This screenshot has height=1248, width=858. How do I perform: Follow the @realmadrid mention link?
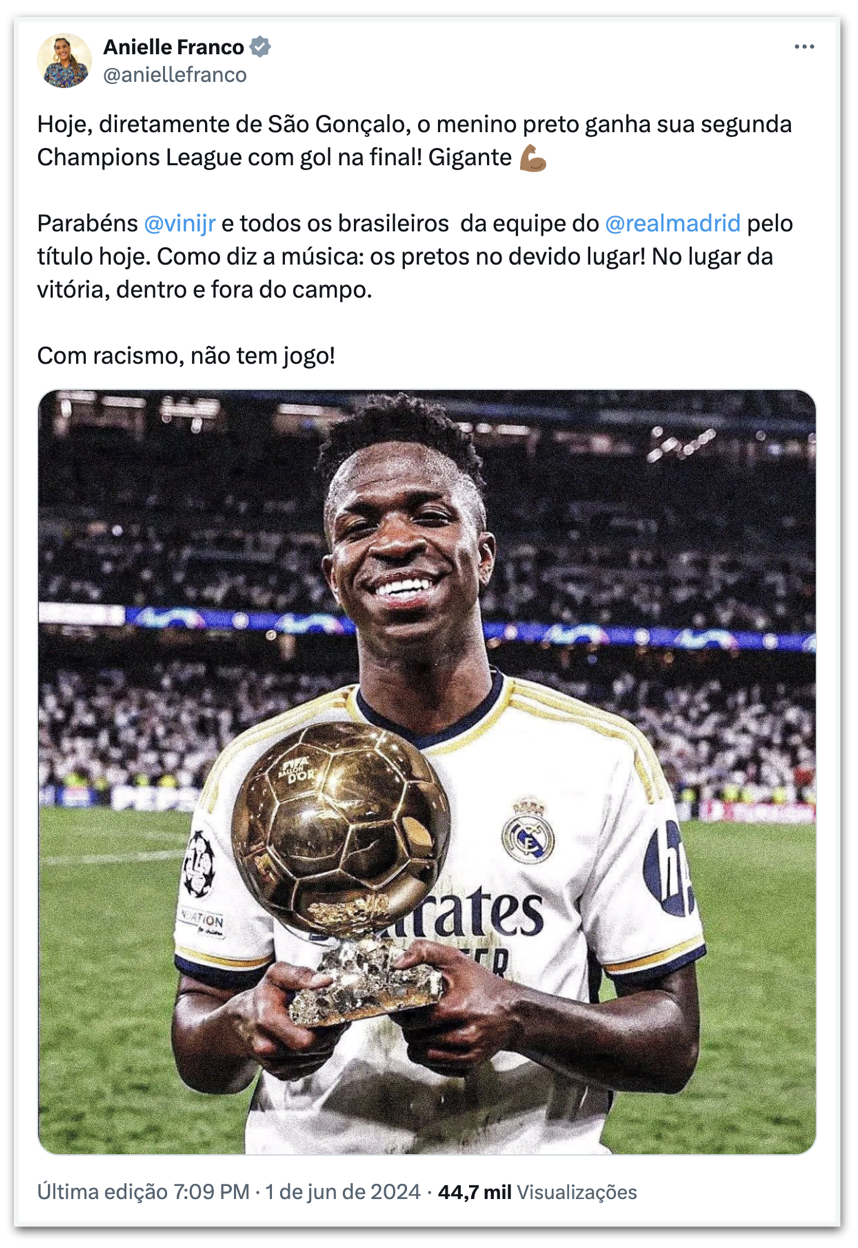673,222
